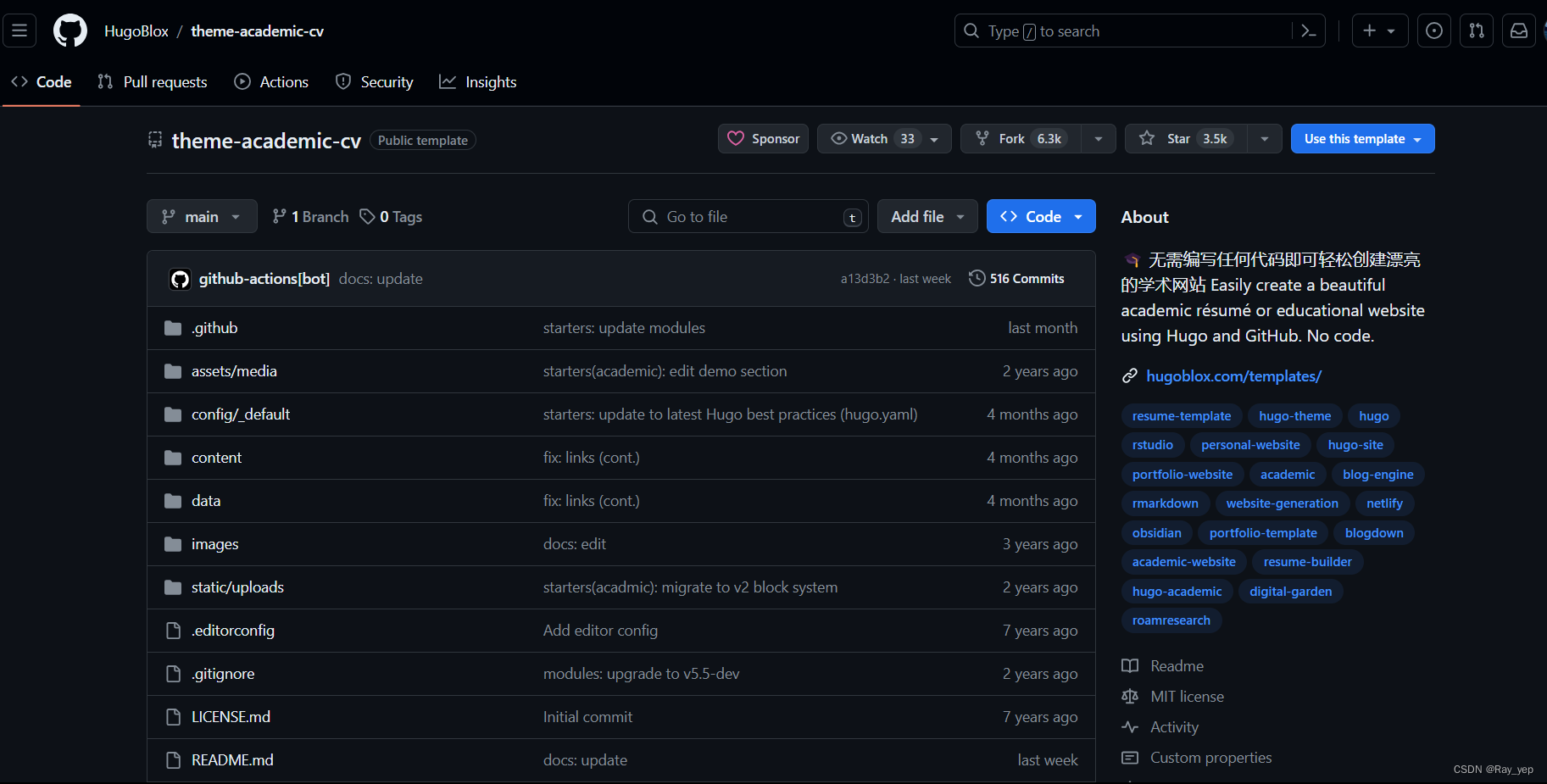Open the Watch notifications dropdown

click(884, 139)
